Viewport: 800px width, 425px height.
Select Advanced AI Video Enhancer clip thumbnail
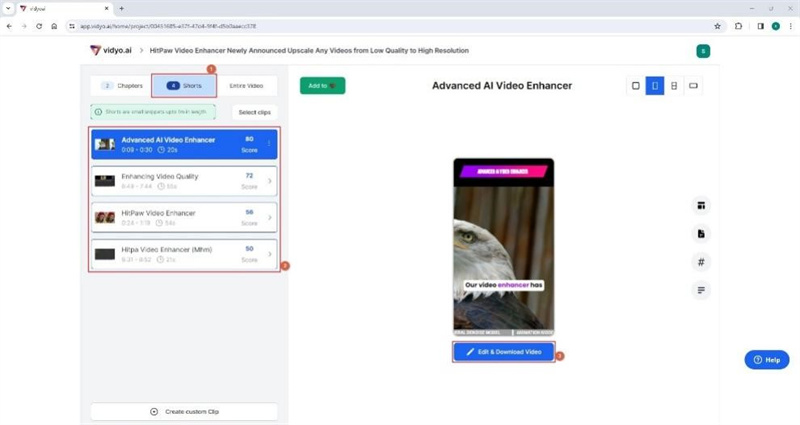(105, 144)
